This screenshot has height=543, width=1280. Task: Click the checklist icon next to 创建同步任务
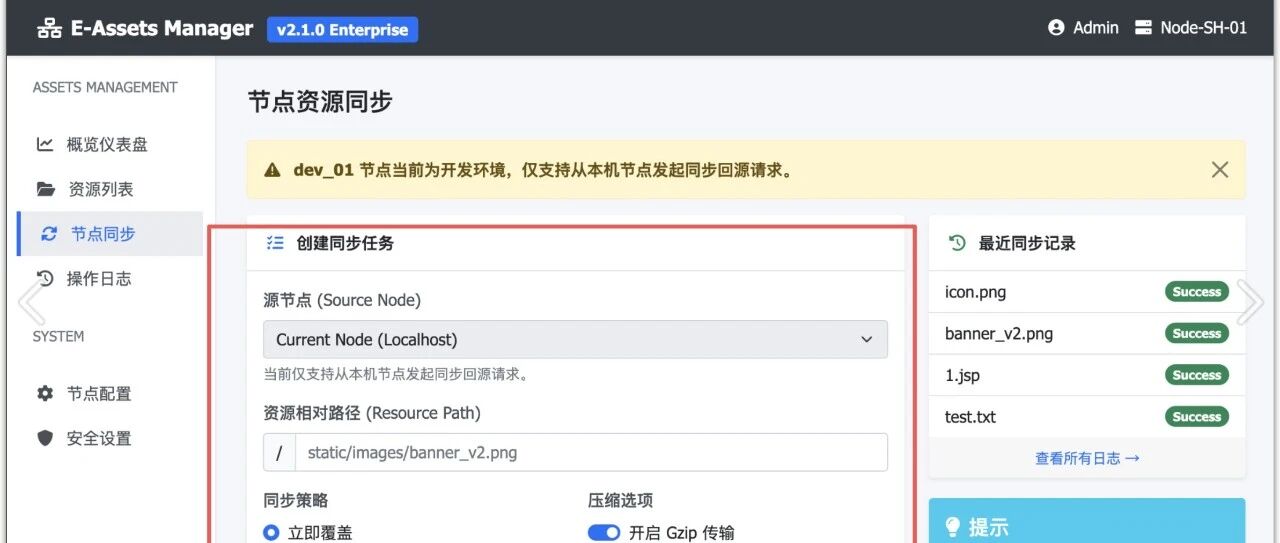(275, 242)
